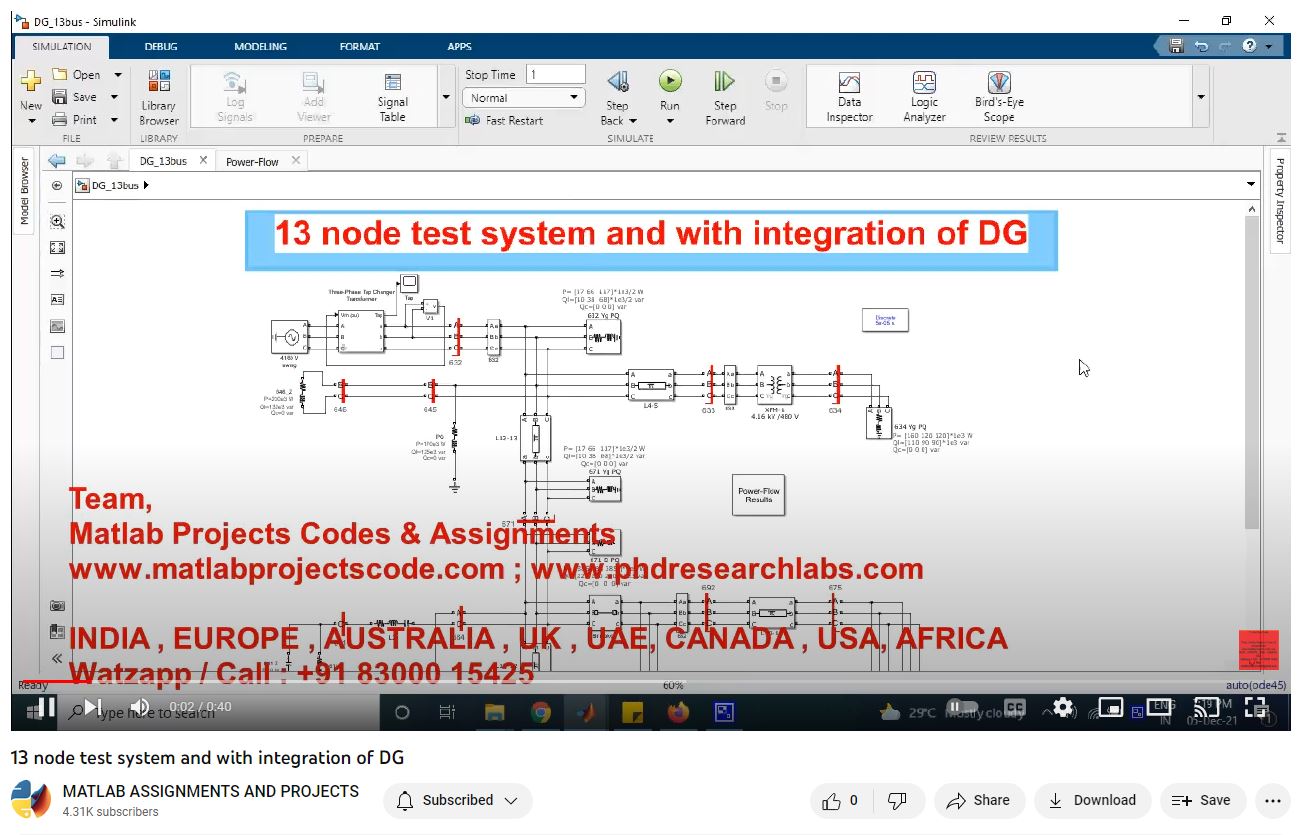Click the Step Forward icon
Screen dimensions: 1300x835
725,82
